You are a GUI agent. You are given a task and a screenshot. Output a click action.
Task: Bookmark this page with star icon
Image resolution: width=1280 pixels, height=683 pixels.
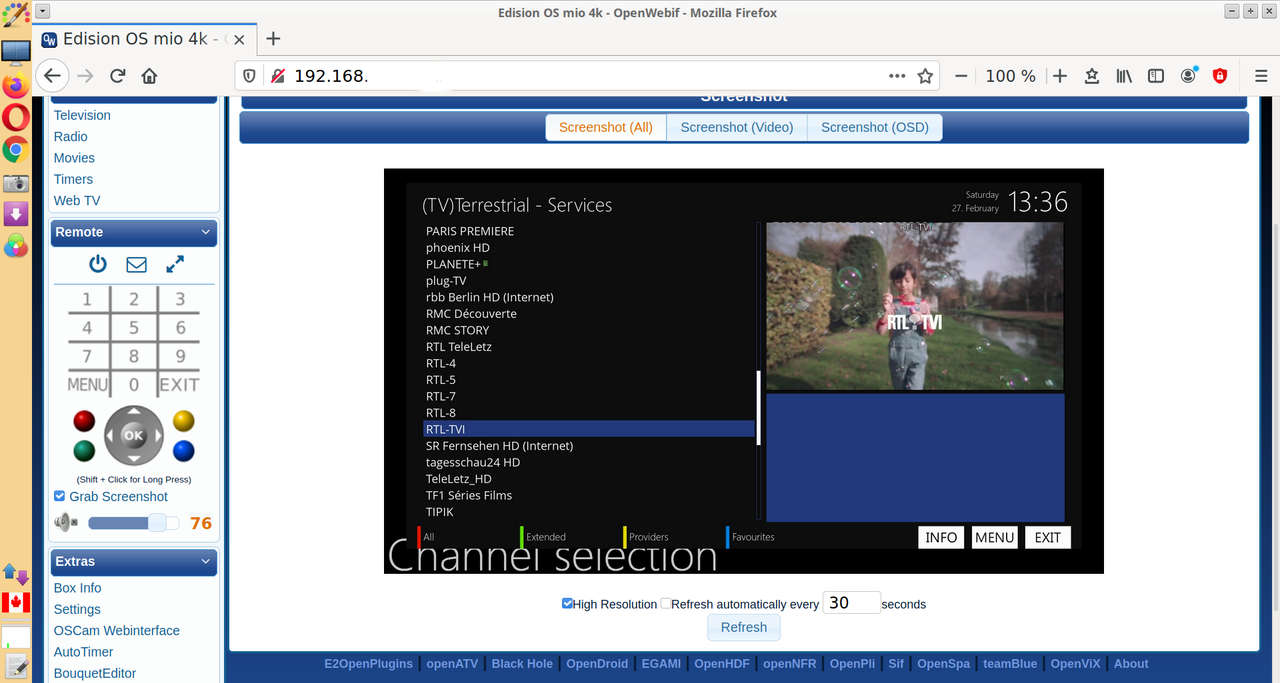tap(925, 76)
